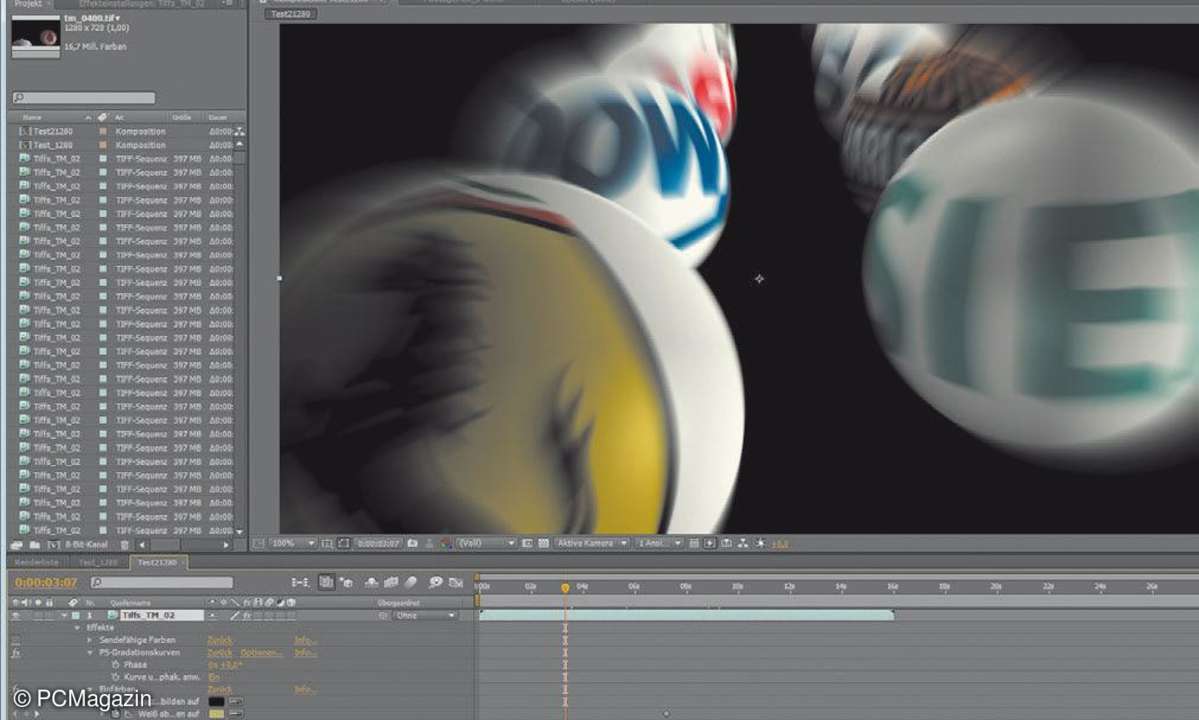Reset PS-Gradationskurven via Zurück
1199x720 pixels.
[220, 653]
